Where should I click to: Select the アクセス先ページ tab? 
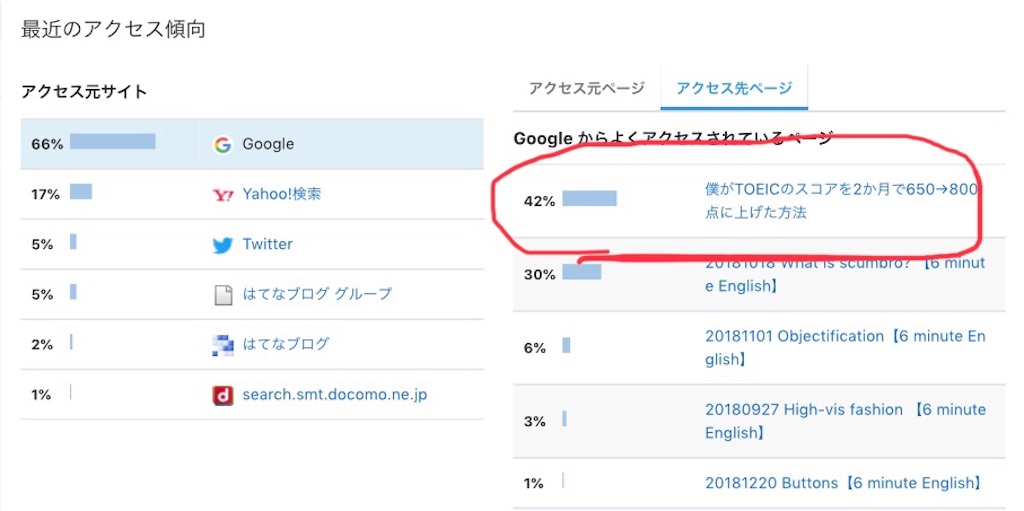point(734,88)
